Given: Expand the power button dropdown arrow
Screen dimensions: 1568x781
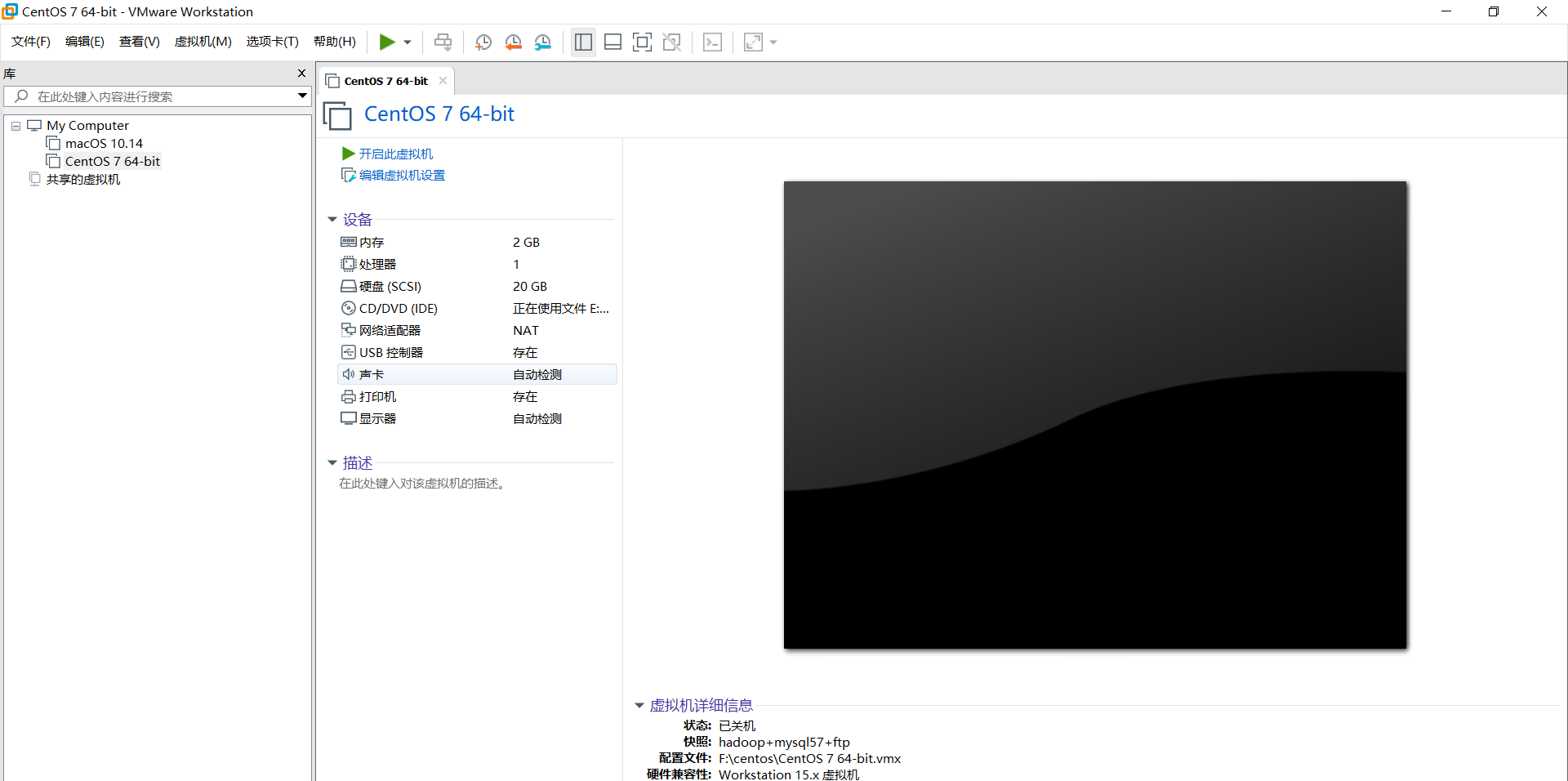Looking at the screenshot, I should 408,42.
